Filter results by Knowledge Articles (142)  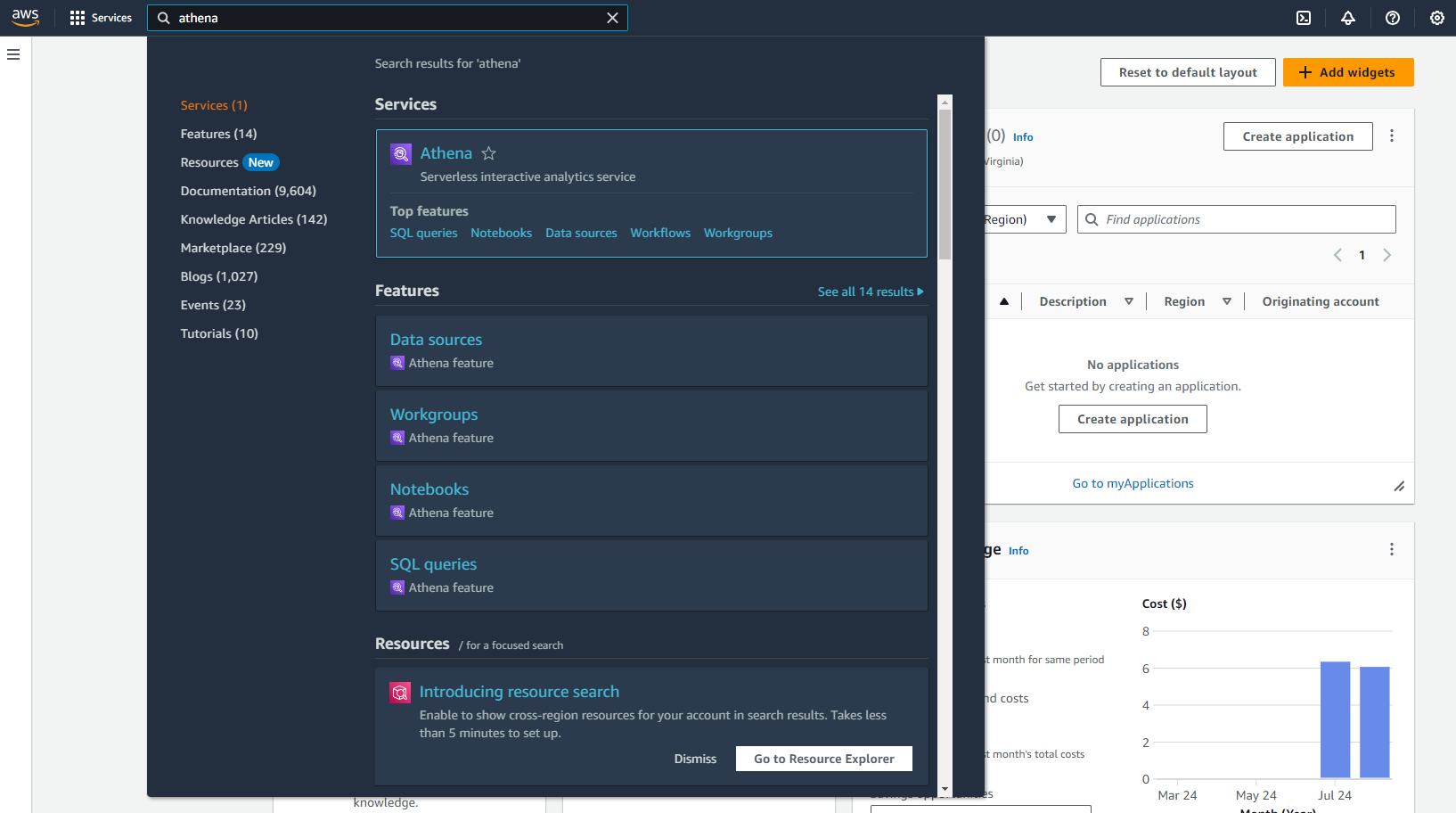(254, 219)
